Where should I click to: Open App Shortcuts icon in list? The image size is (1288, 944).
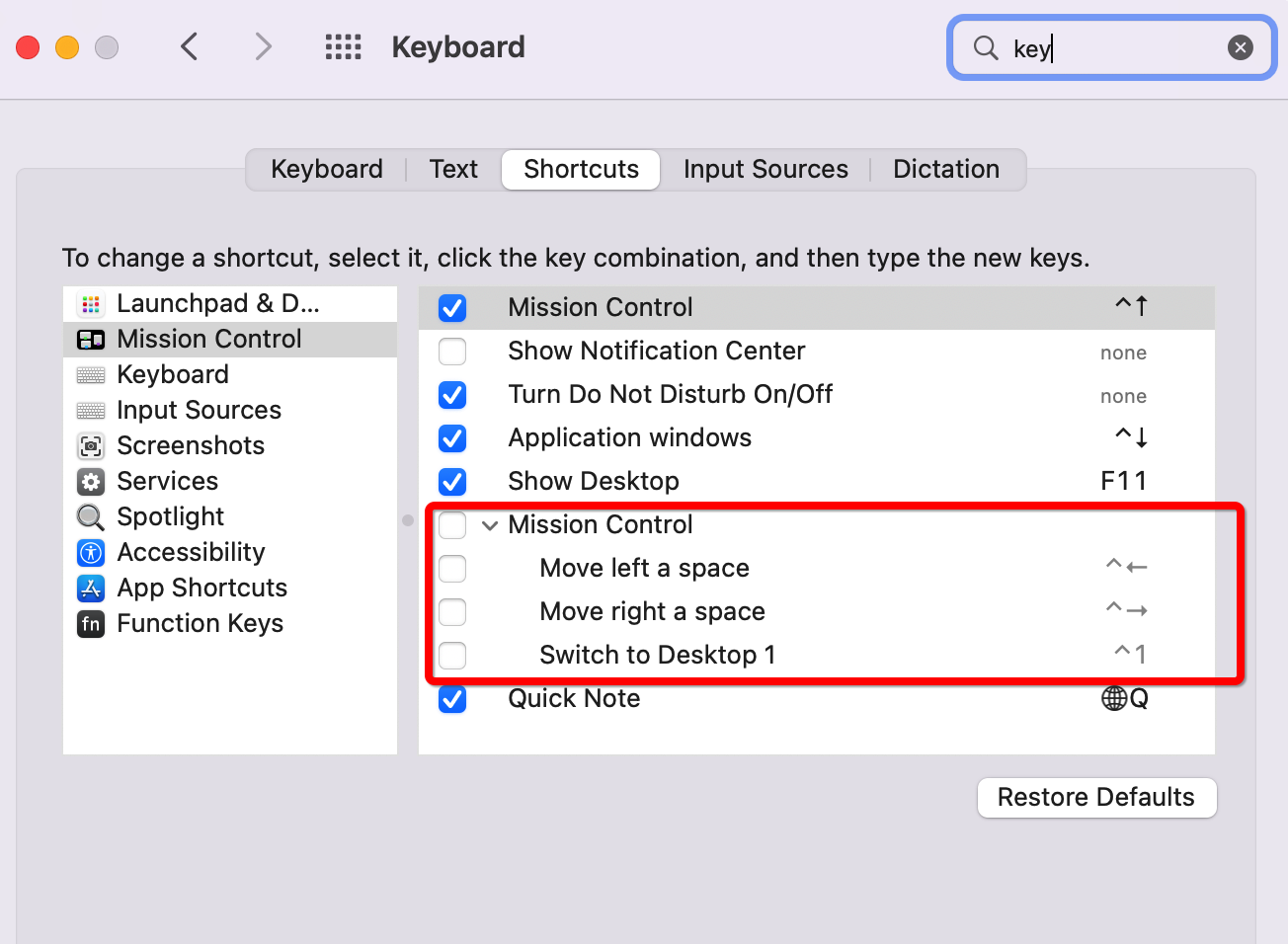91,589
